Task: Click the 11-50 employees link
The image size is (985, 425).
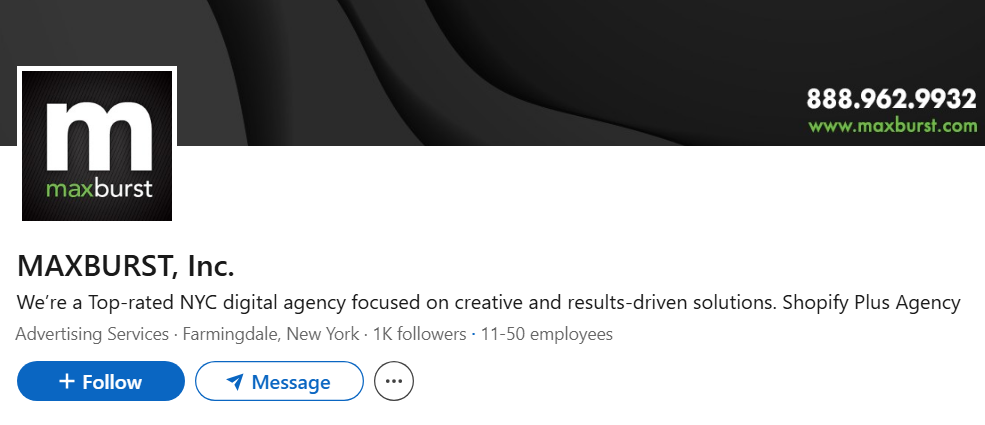Action: 546,333
